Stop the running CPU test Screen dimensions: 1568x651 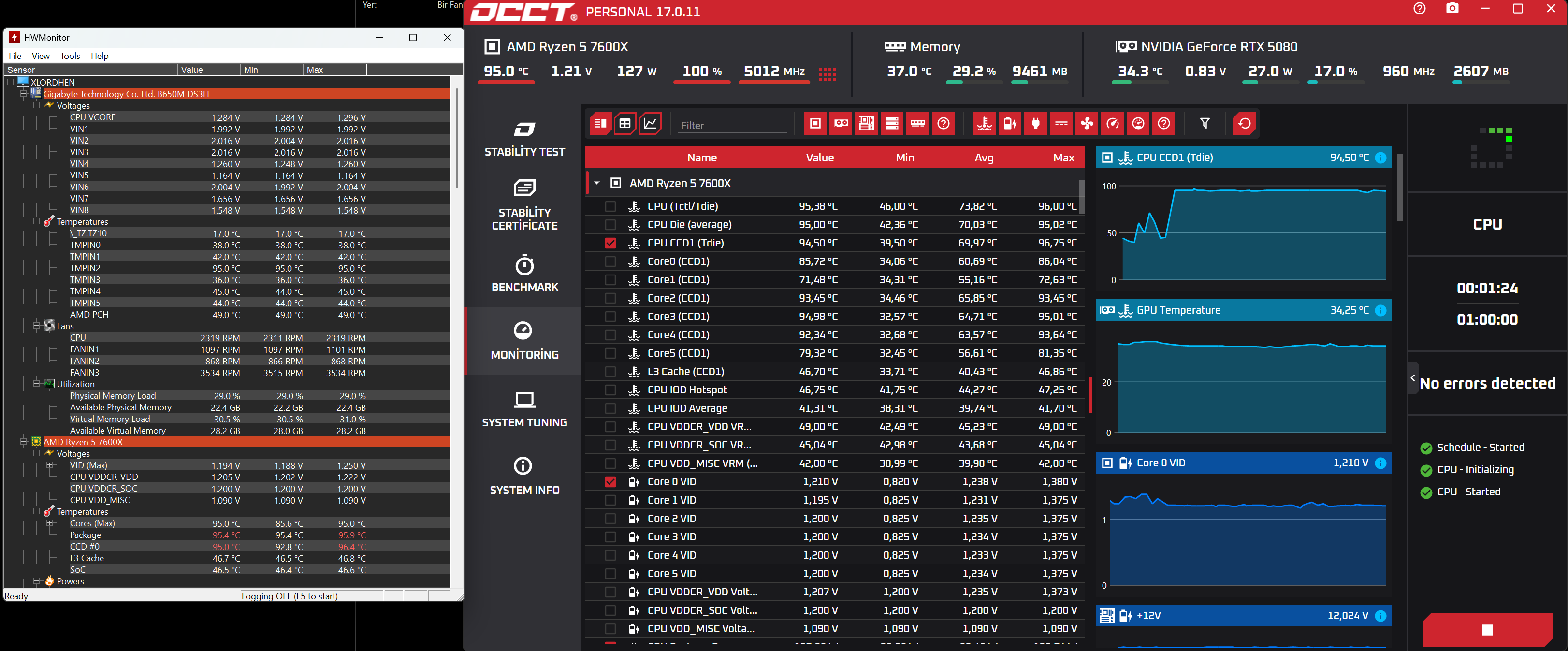1487,630
